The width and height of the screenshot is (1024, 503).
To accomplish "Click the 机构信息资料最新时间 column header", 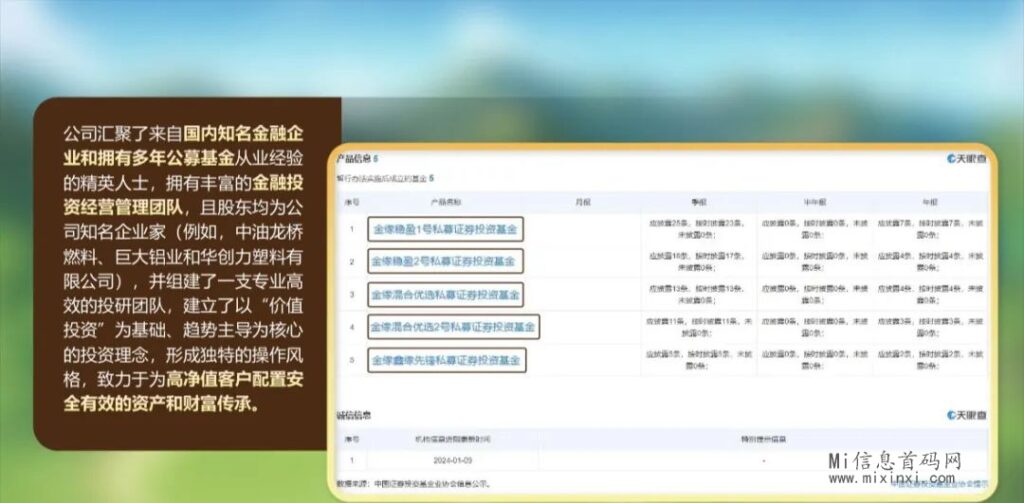I will [x=452, y=438].
